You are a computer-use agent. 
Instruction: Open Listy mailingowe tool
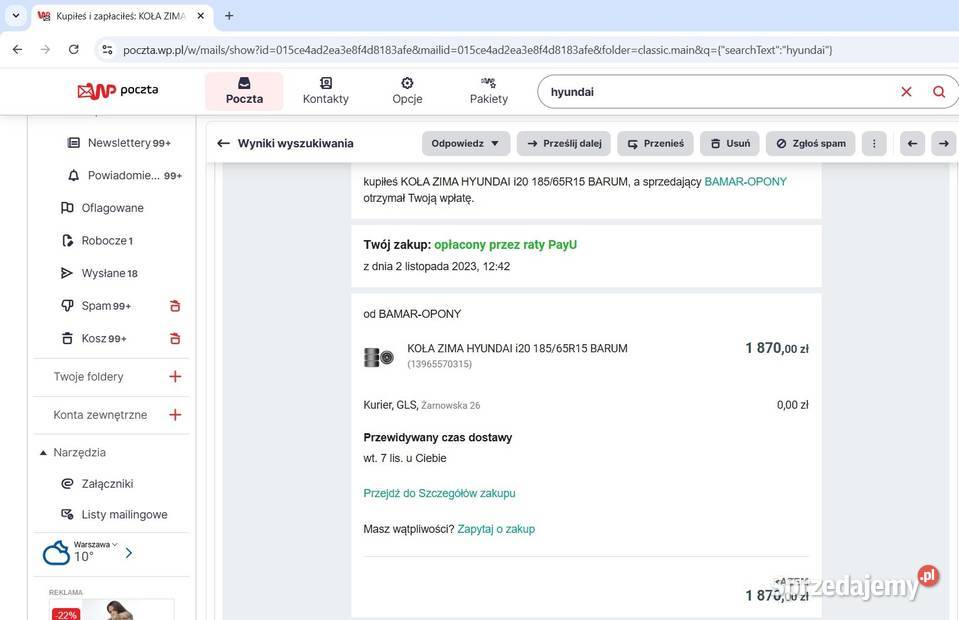[x=114, y=514]
